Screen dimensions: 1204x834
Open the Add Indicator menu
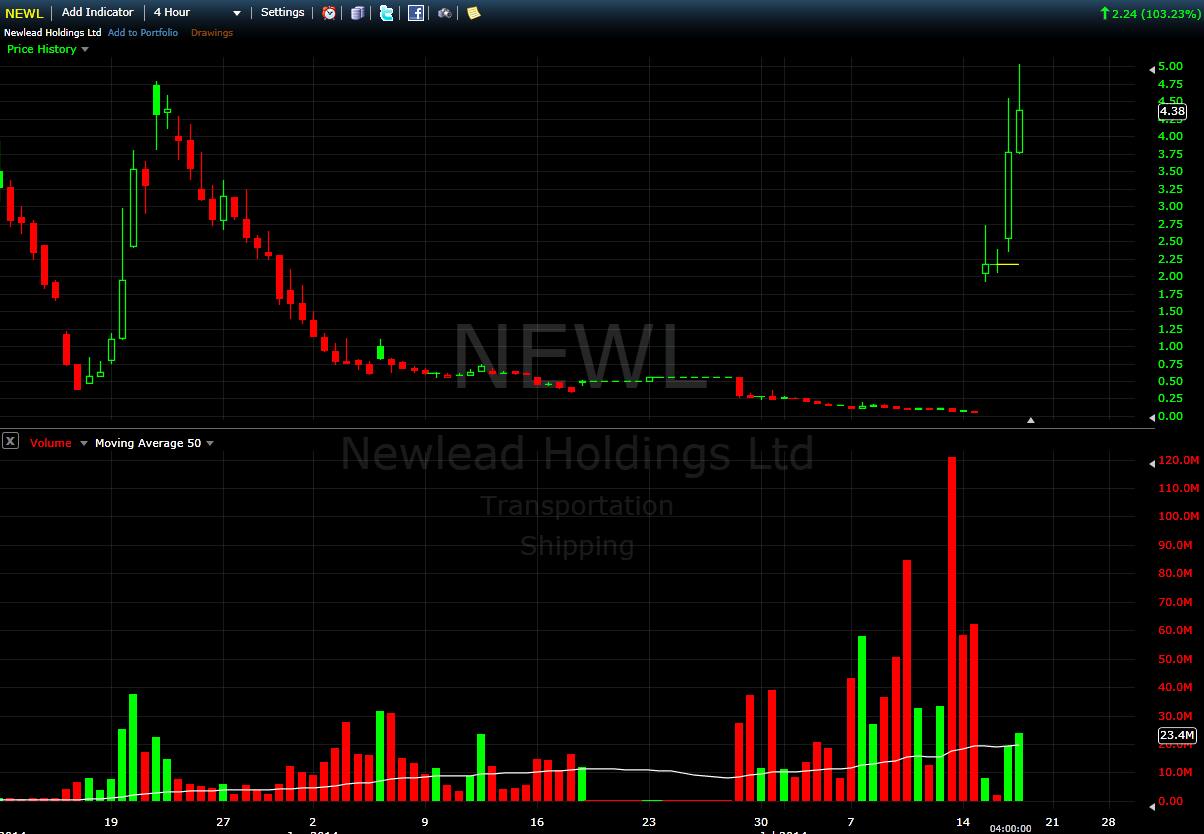pos(97,12)
